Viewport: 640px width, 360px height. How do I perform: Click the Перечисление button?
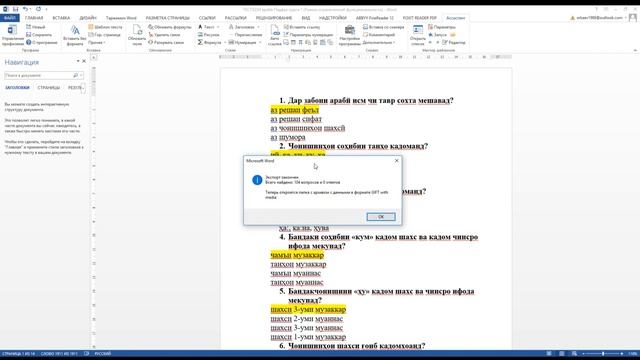245,35
